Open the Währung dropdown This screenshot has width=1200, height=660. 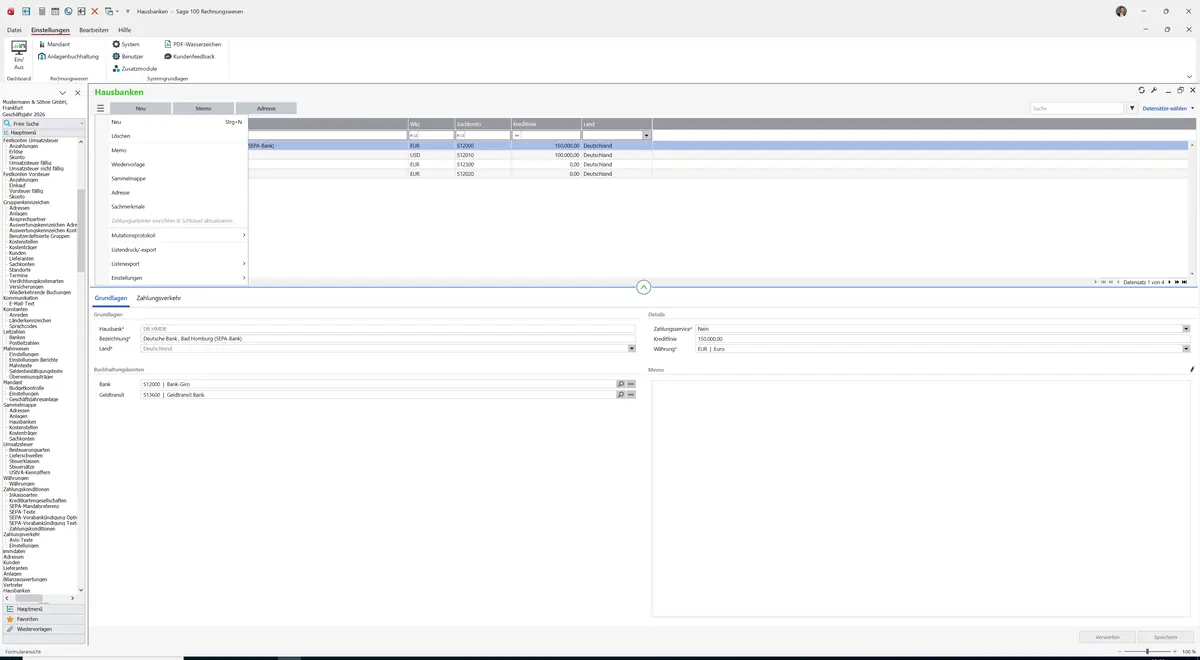(x=1186, y=349)
